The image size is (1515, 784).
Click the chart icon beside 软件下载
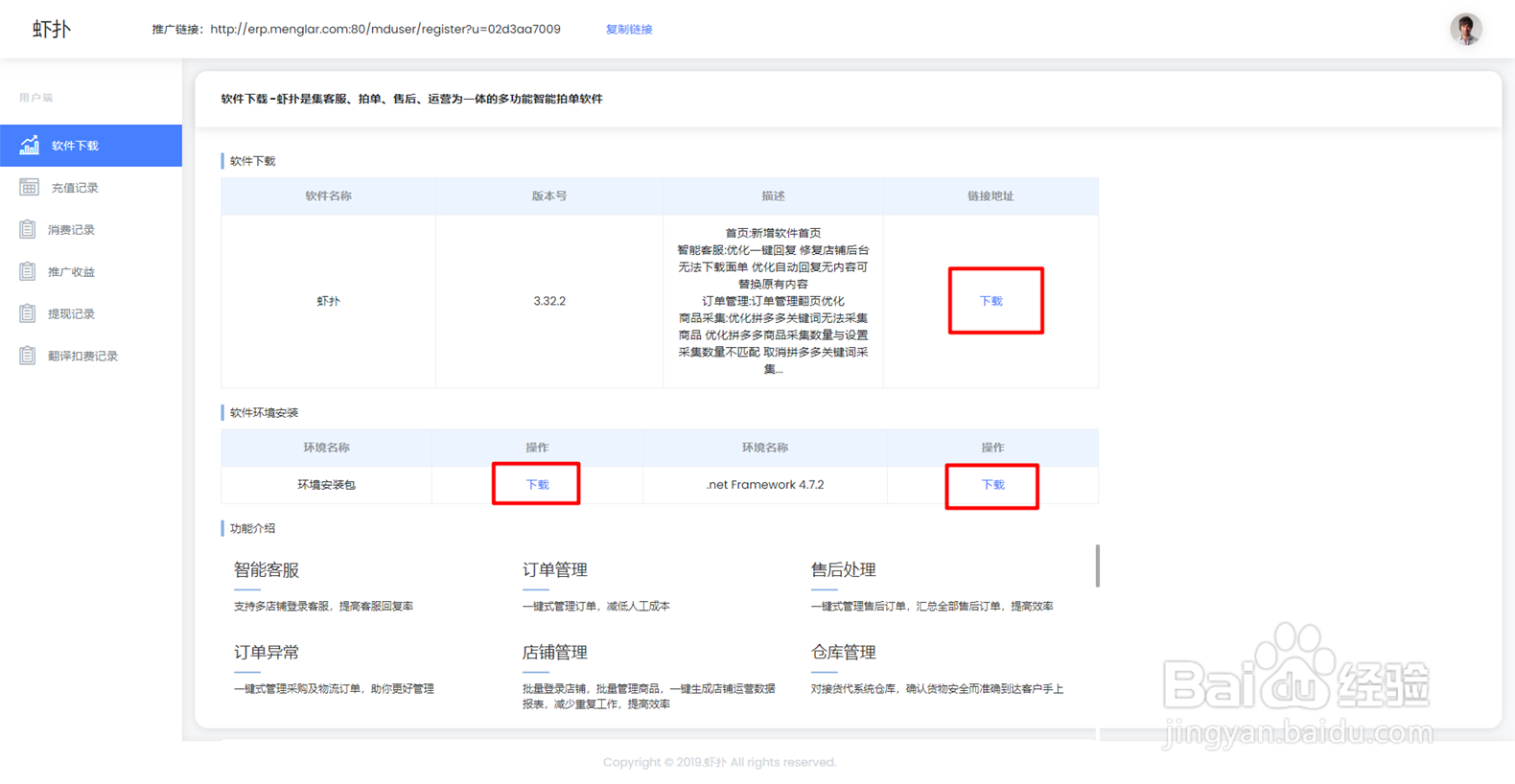pyautogui.click(x=30, y=145)
